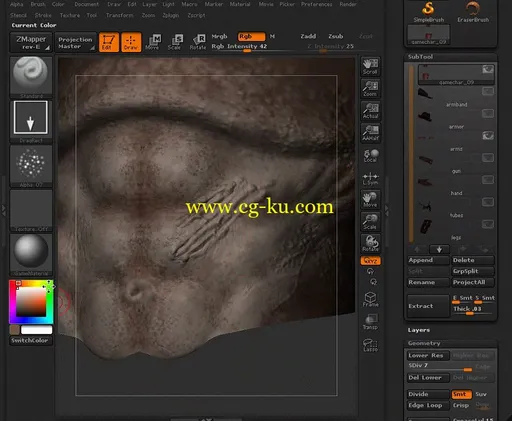Click the right-shelf Rotate navigation icon

coord(370,243)
